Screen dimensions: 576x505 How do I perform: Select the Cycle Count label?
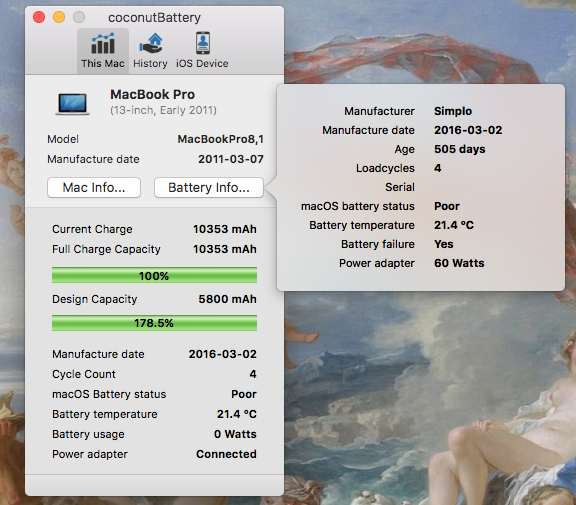(84, 374)
